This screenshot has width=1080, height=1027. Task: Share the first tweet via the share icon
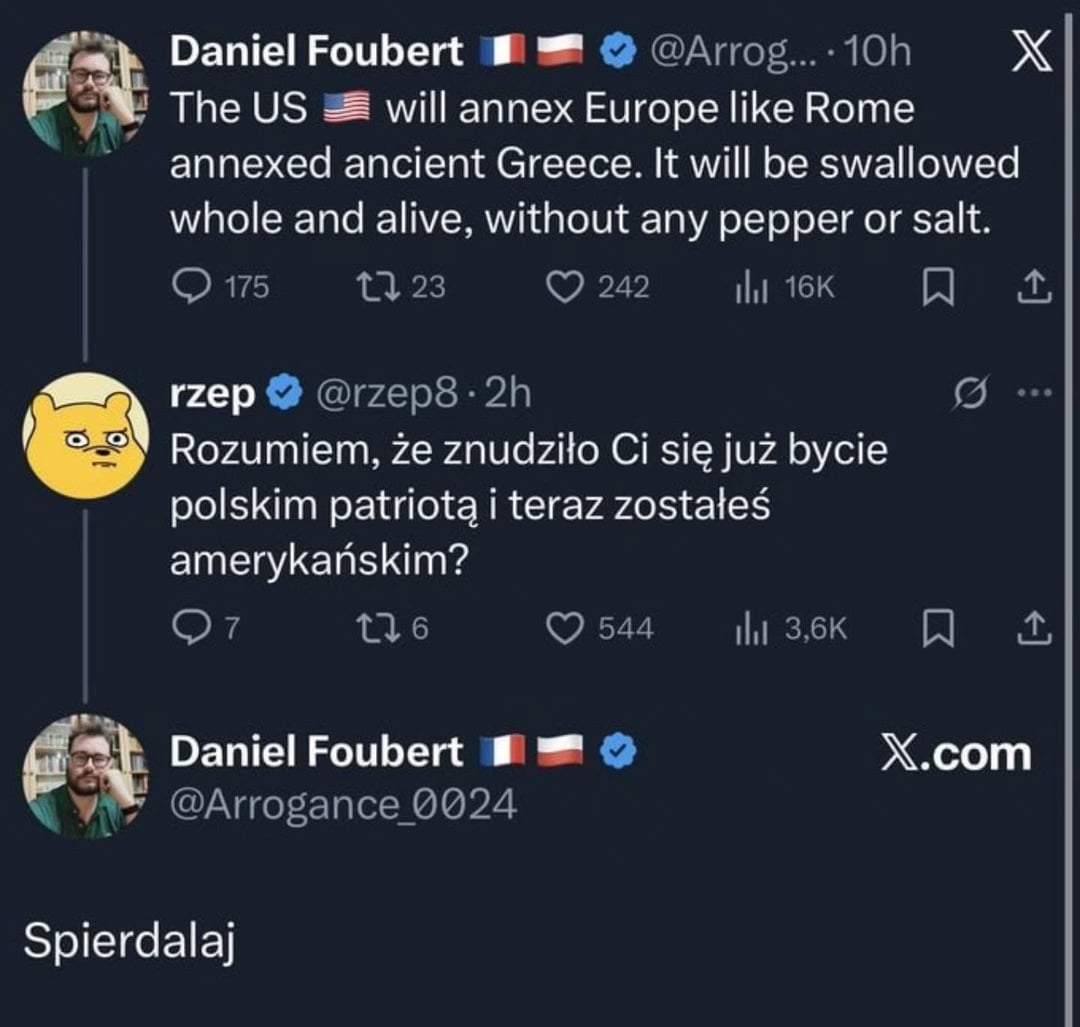click(1035, 287)
